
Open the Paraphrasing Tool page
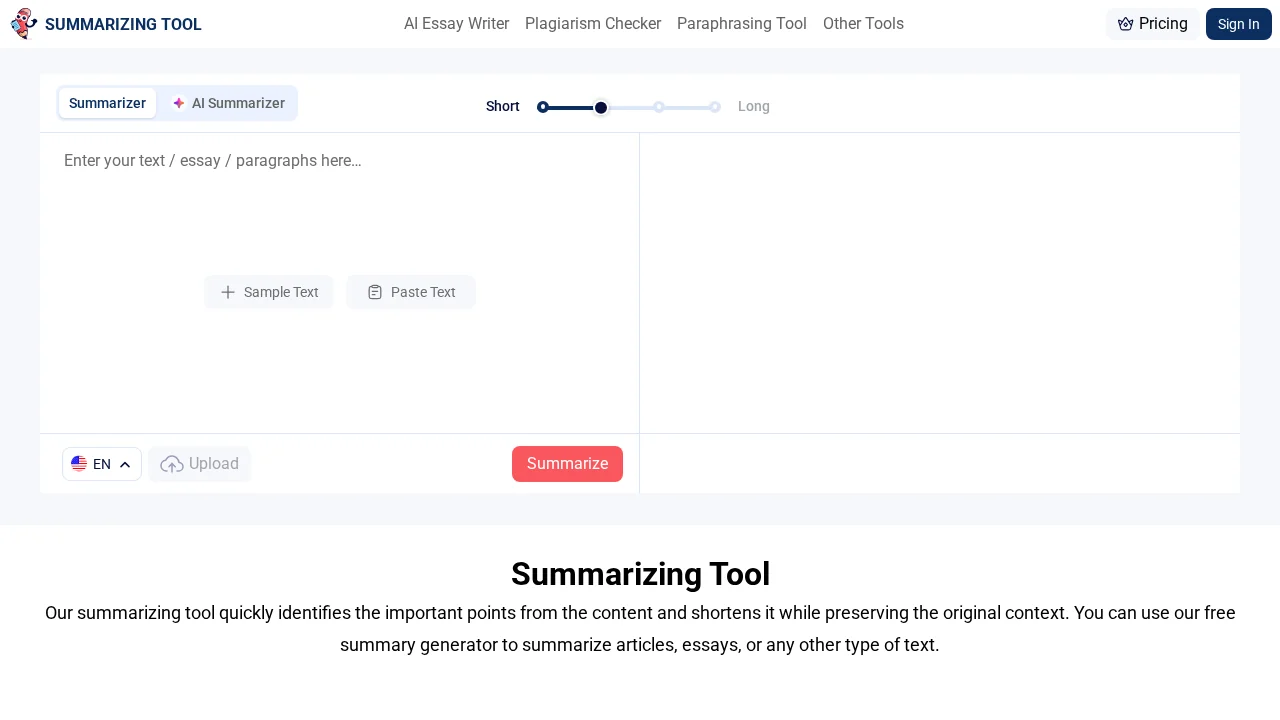pos(741,23)
